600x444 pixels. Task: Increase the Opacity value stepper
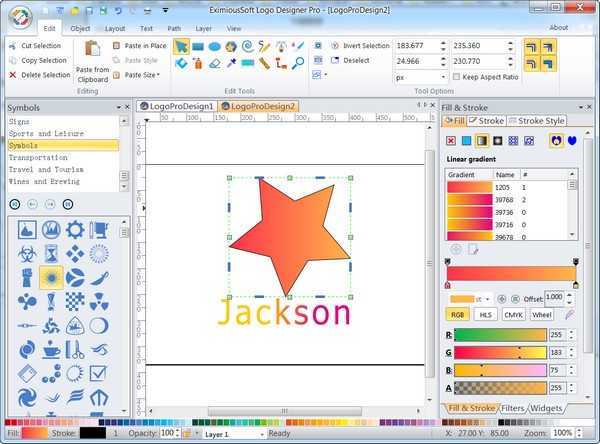coord(178,431)
